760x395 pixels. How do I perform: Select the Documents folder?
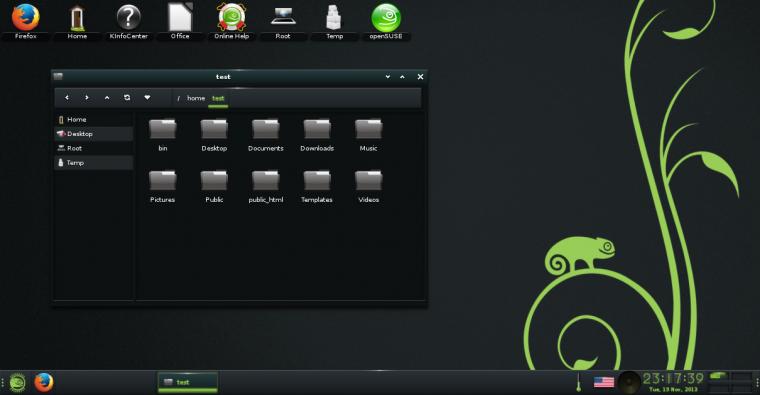pyautogui.click(x=266, y=135)
